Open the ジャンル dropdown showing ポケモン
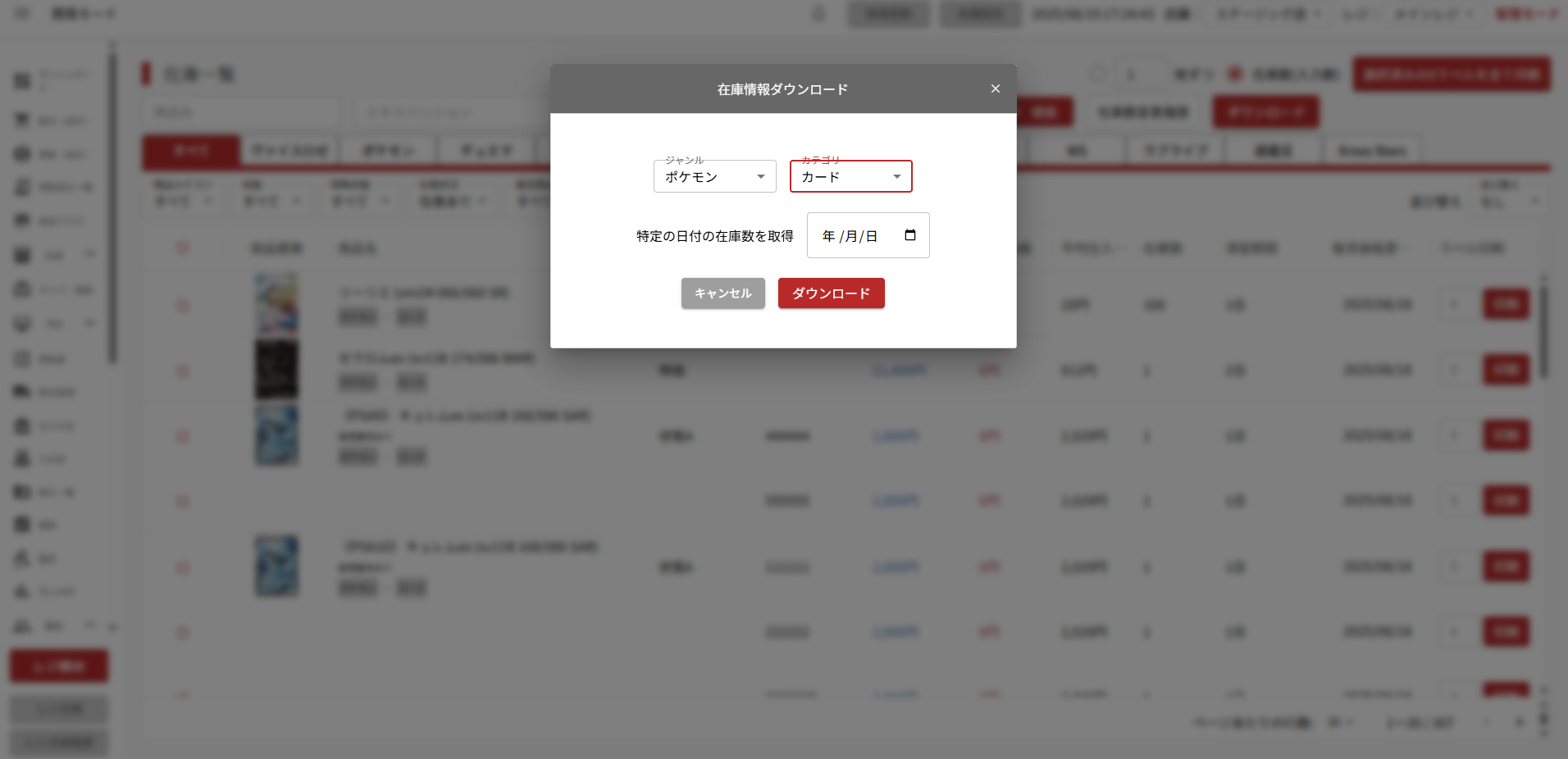Viewport: 1568px width, 759px height. click(x=714, y=176)
